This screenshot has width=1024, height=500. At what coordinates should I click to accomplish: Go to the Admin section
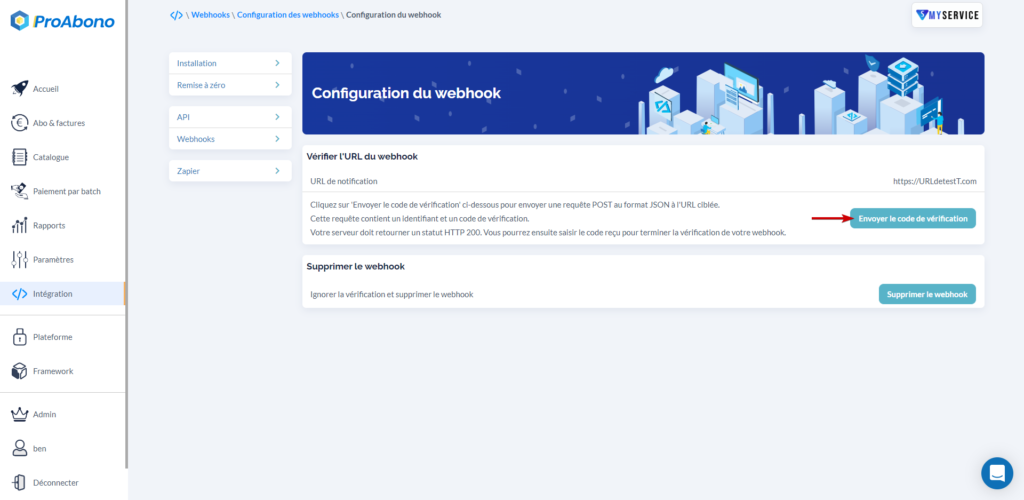click(x=44, y=414)
